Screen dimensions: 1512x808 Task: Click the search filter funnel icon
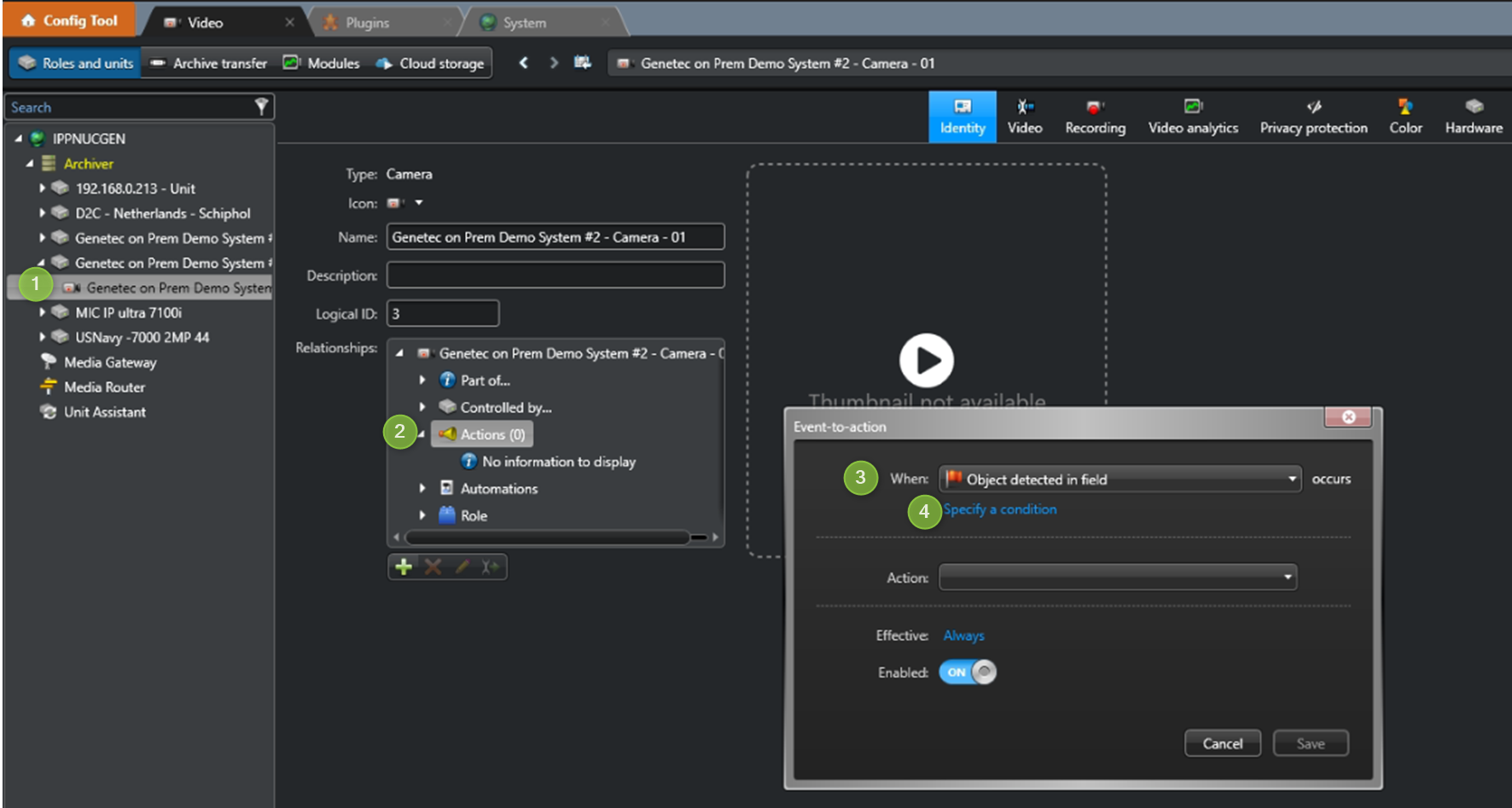[x=261, y=107]
